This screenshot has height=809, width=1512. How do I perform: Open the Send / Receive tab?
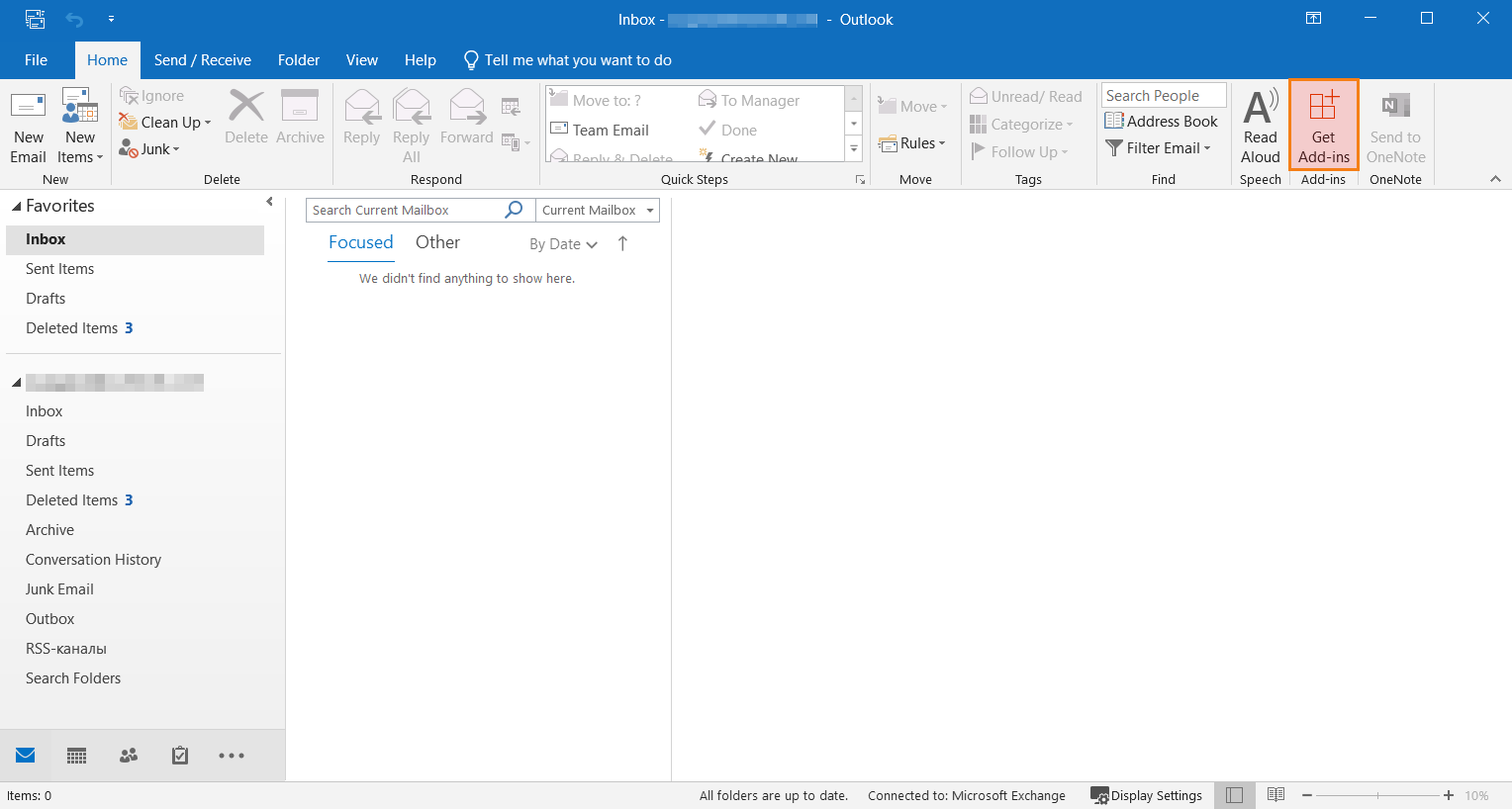202,60
